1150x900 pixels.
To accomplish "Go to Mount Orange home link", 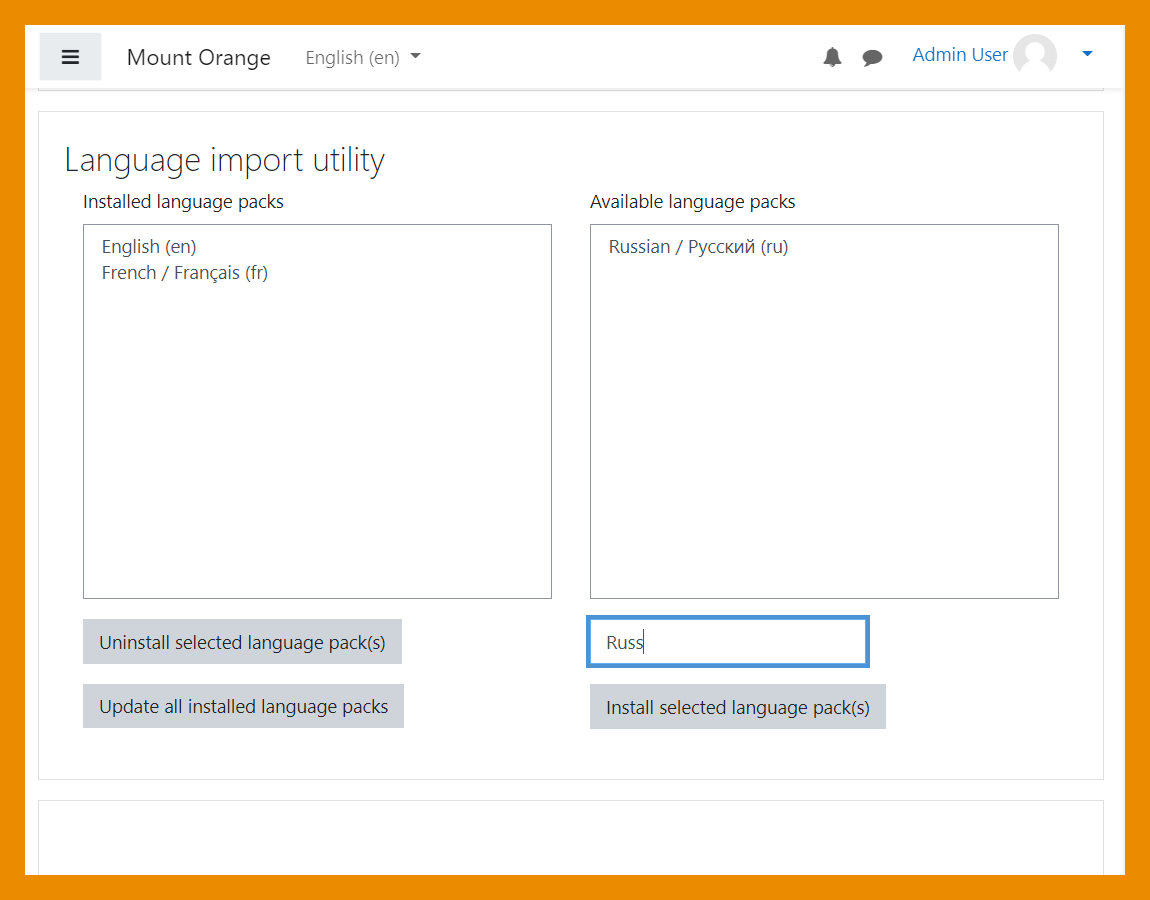I will pyautogui.click(x=198, y=57).
